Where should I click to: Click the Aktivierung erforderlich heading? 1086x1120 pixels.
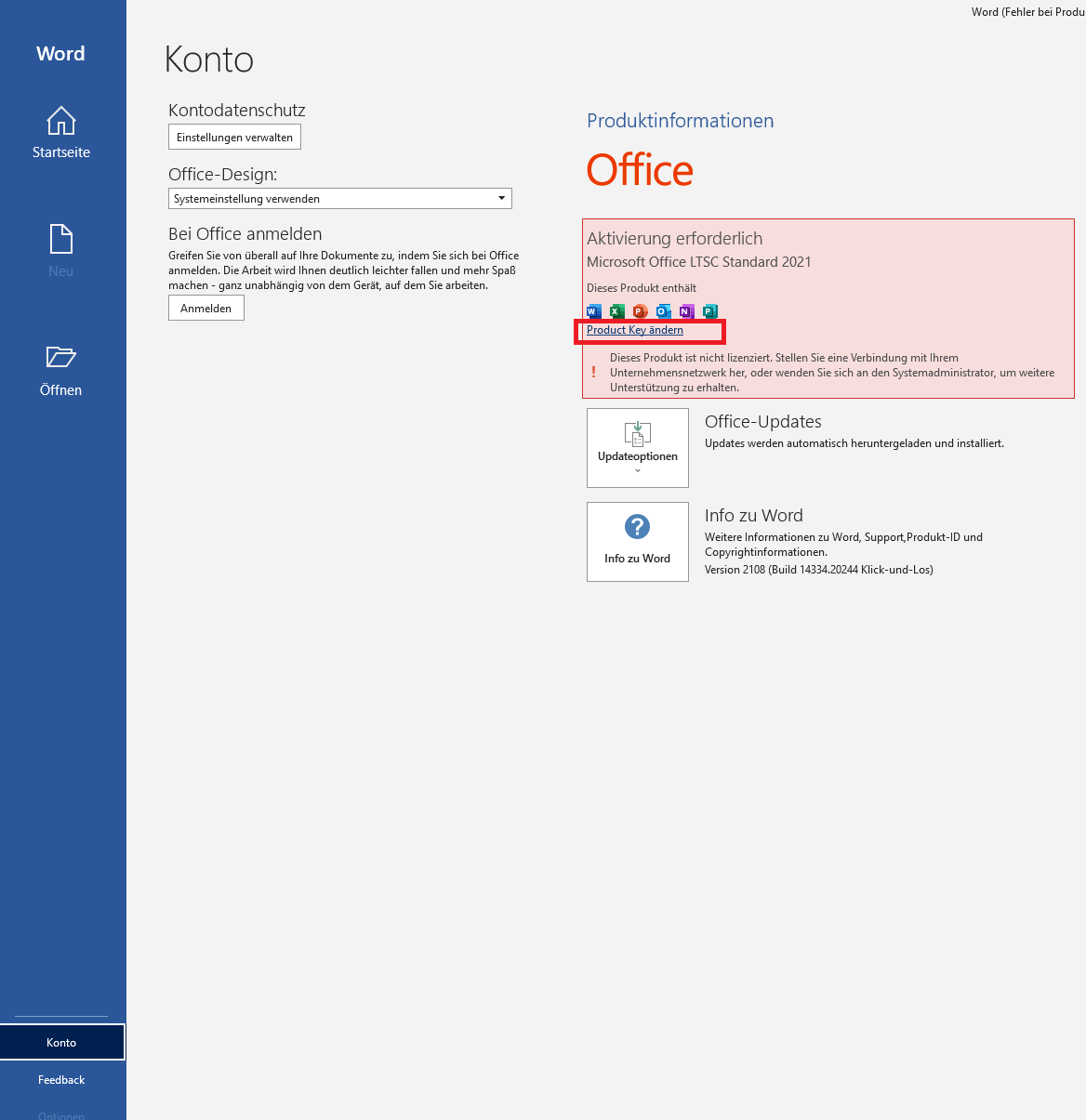[x=674, y=239]
